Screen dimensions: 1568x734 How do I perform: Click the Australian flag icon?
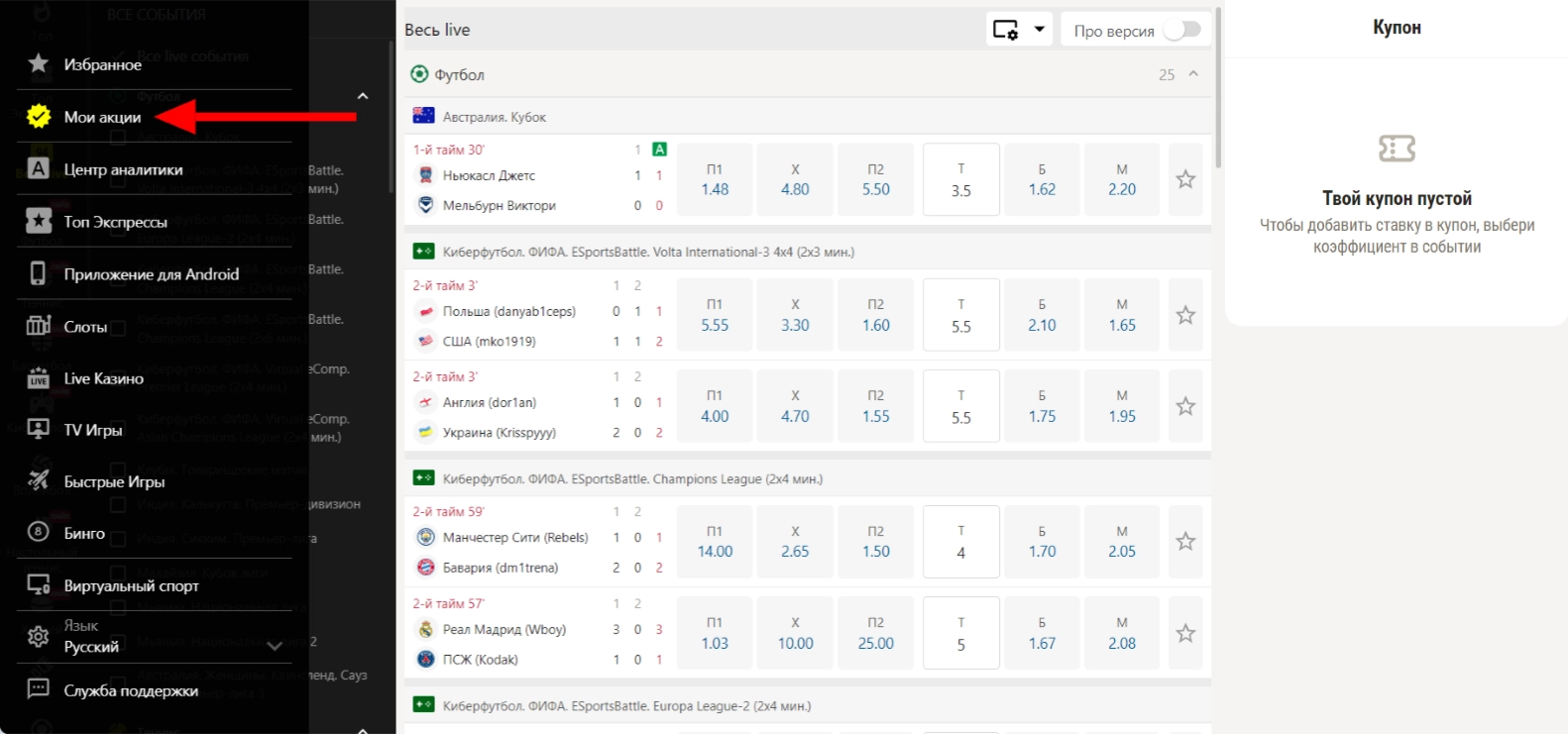(x=423, y=116)
